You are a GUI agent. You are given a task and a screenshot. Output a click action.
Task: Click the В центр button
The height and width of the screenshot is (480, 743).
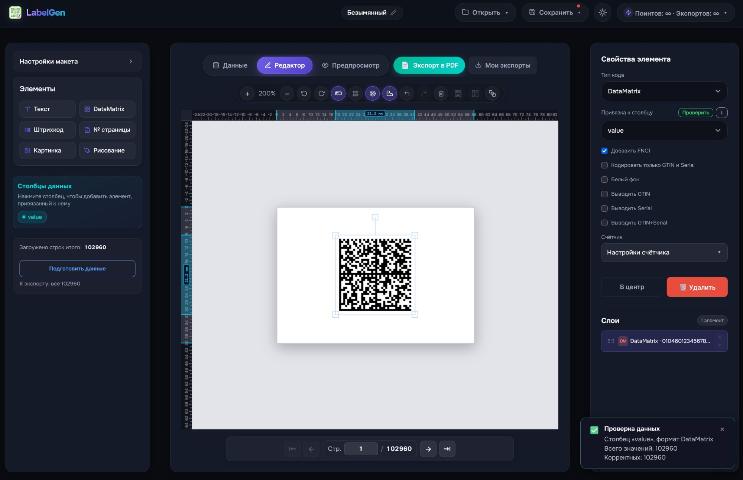[x=632, y=287]
